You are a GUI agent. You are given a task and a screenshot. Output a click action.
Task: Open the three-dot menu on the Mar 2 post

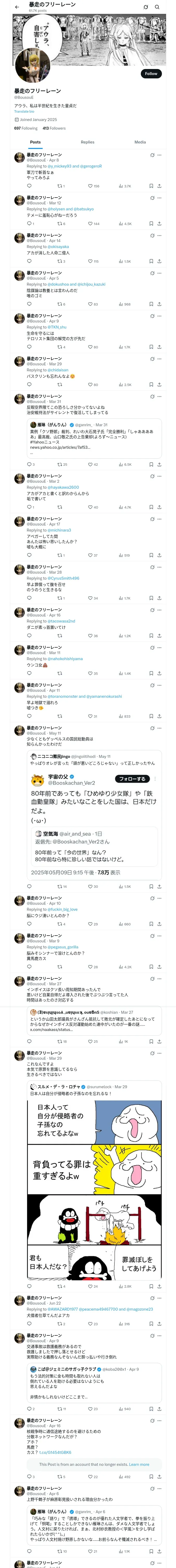(159, 476)
